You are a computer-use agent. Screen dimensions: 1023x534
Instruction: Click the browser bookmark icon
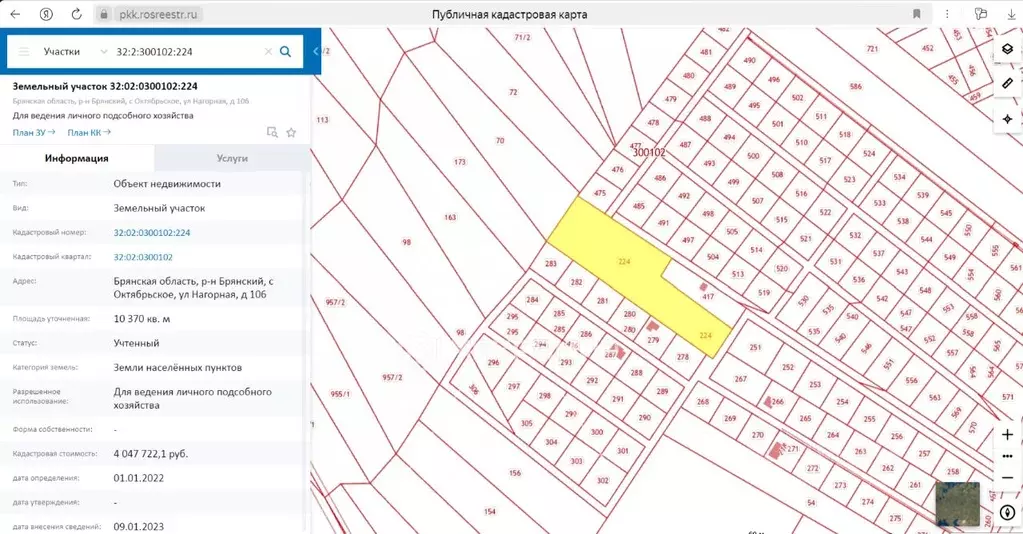(917, 14)
